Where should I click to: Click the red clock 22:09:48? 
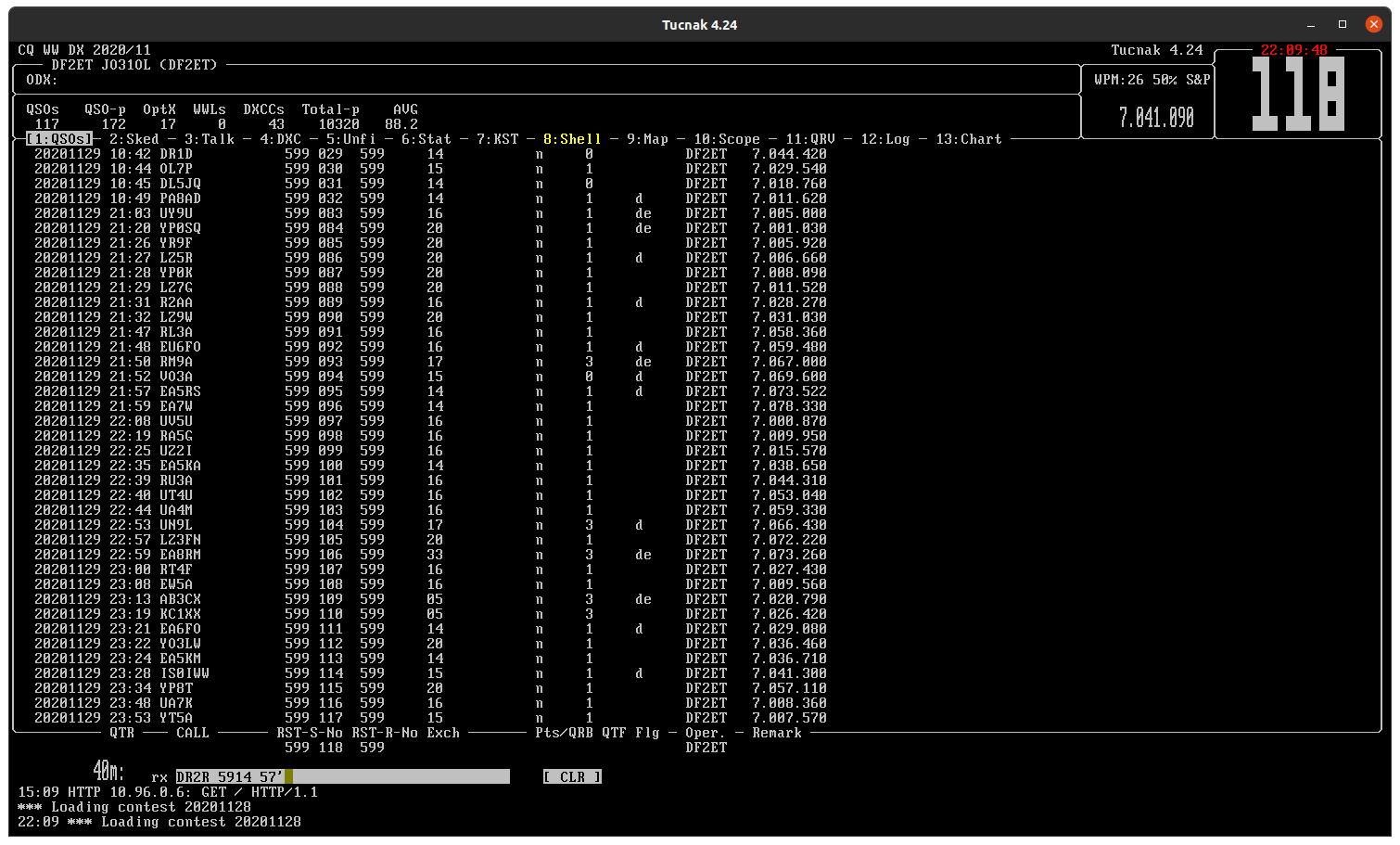click(x=1294, y=50)
